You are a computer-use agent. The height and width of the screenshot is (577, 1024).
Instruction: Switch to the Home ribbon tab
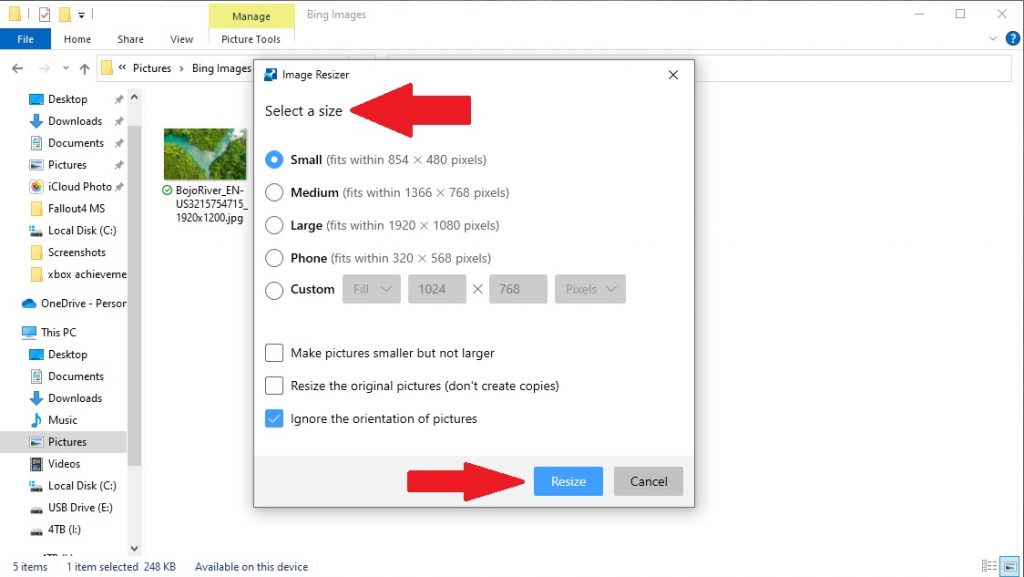pos(77,39)
